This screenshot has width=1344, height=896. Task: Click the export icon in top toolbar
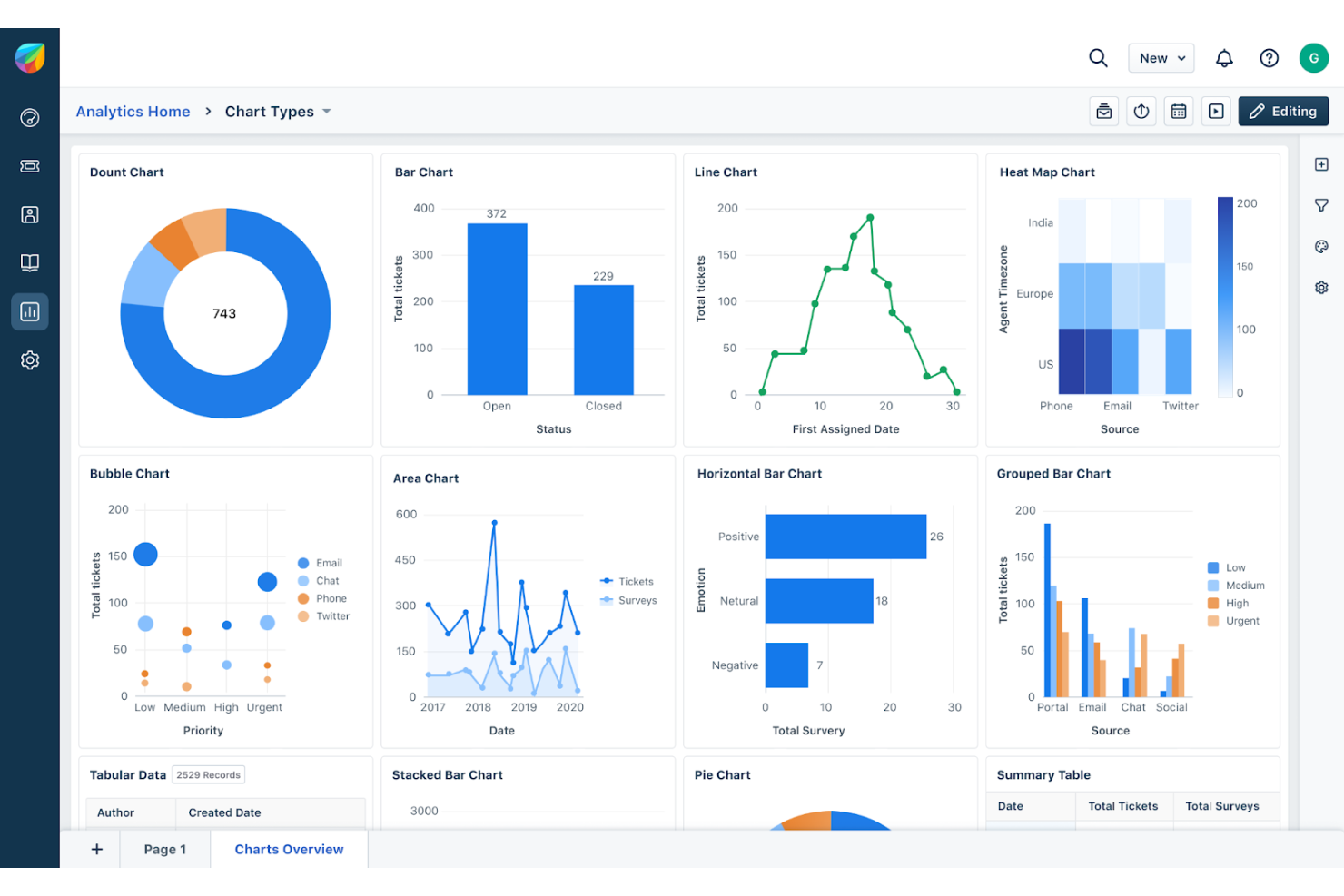(1141, 111)
